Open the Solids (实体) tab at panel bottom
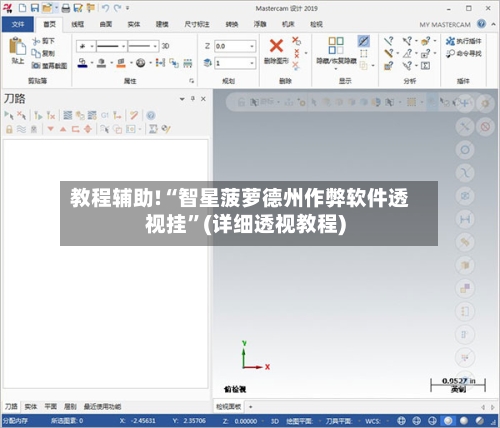This screenshot has width=500, height=428. pyautogui.click(x=31, y=406)
